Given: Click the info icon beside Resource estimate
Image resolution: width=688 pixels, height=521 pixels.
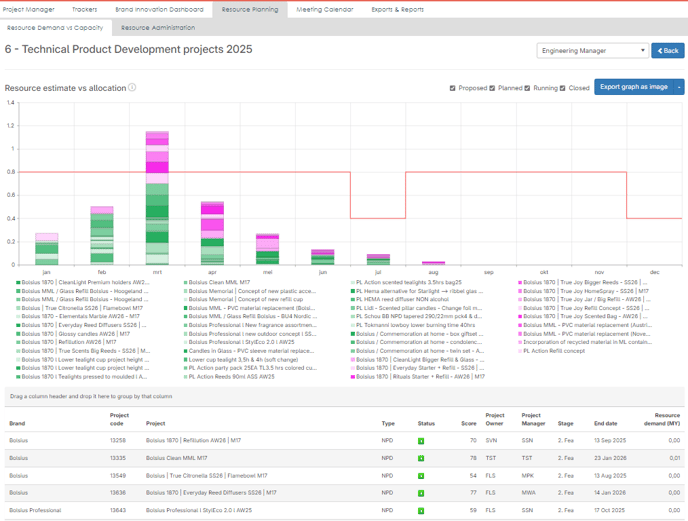Looking at the screenshot, I should click(132, 87).
